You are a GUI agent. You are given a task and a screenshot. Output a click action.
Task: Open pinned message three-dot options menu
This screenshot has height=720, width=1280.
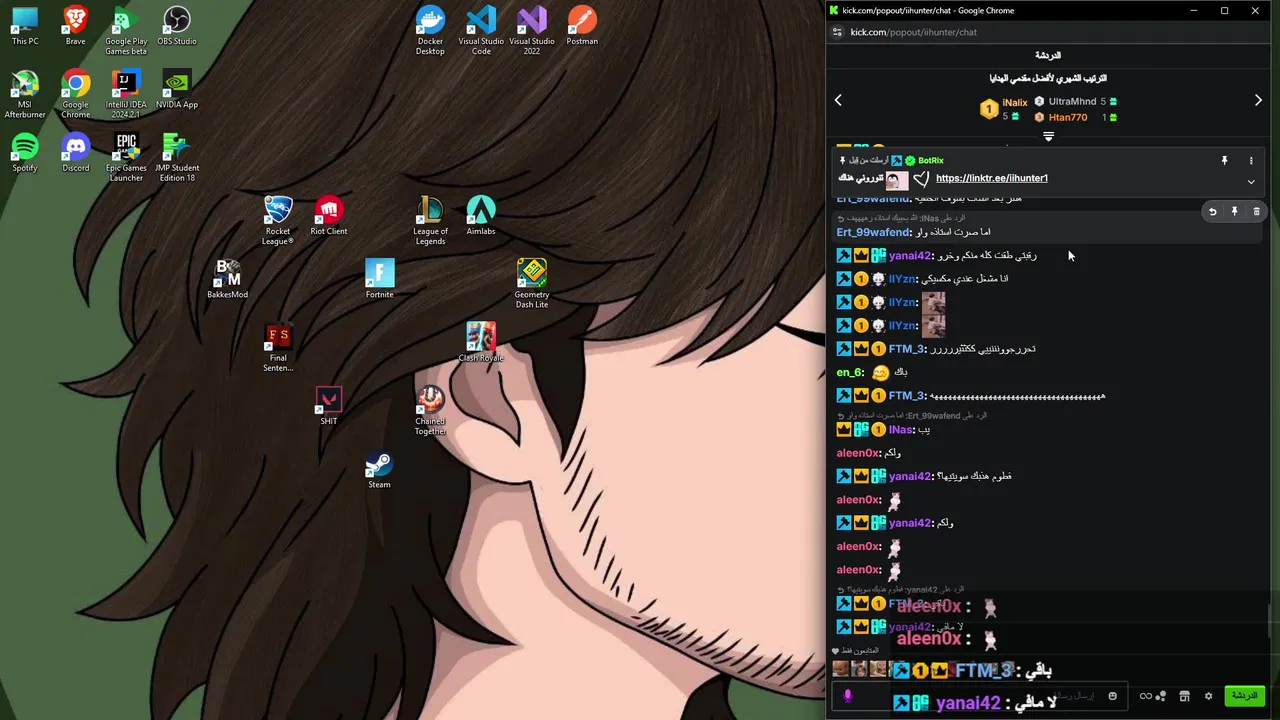[1251, 160]
